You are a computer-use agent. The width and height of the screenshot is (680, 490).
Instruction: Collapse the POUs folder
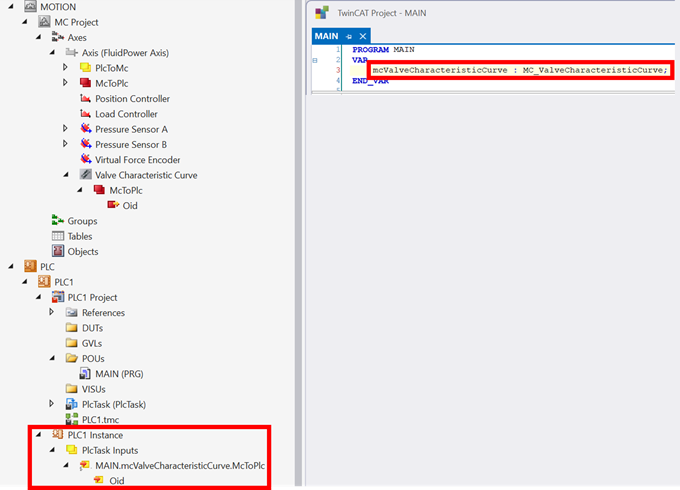52,358
